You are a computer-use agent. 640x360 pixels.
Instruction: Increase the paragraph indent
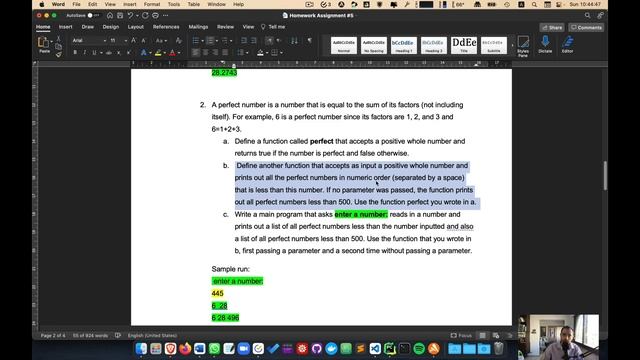click(253, 40)
